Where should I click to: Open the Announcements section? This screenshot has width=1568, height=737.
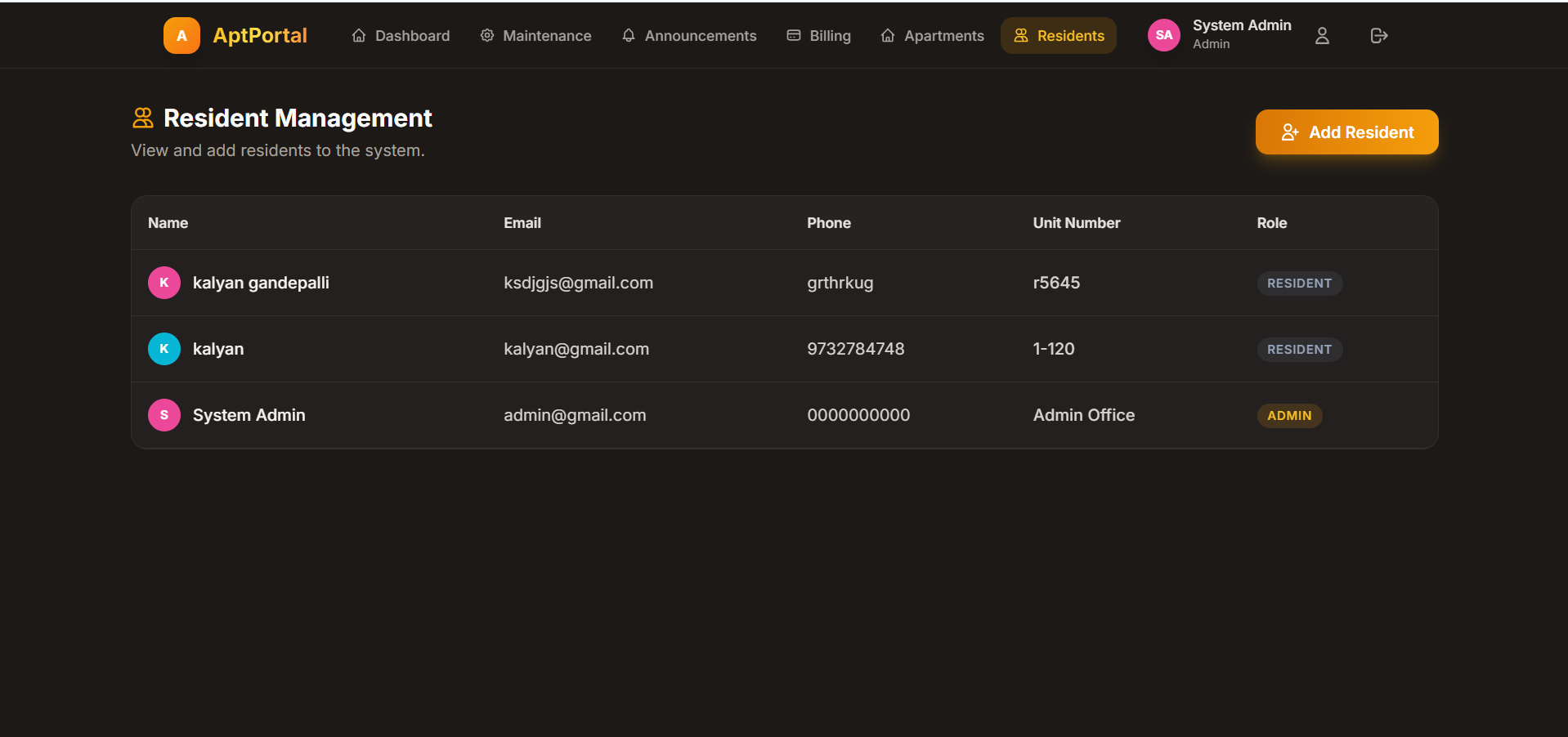[688, 35]
